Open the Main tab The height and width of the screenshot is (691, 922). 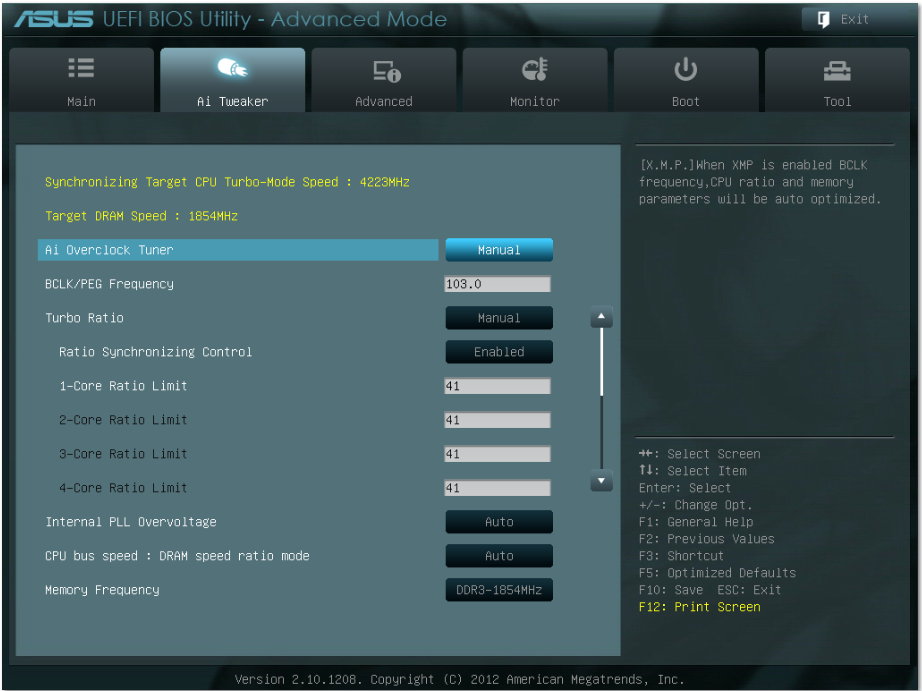point(82,80)
